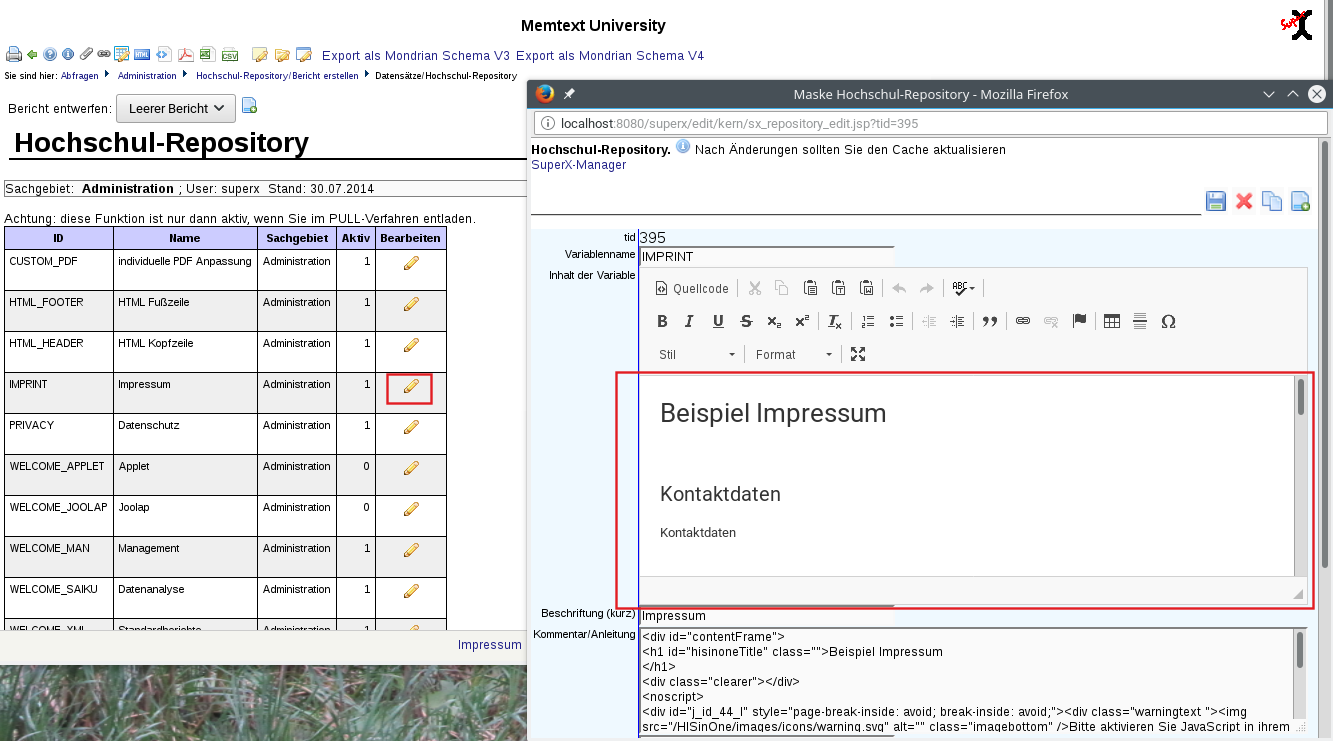Create new record in the mask window
Viewport: 1333px width, 741px height.
1300,201
